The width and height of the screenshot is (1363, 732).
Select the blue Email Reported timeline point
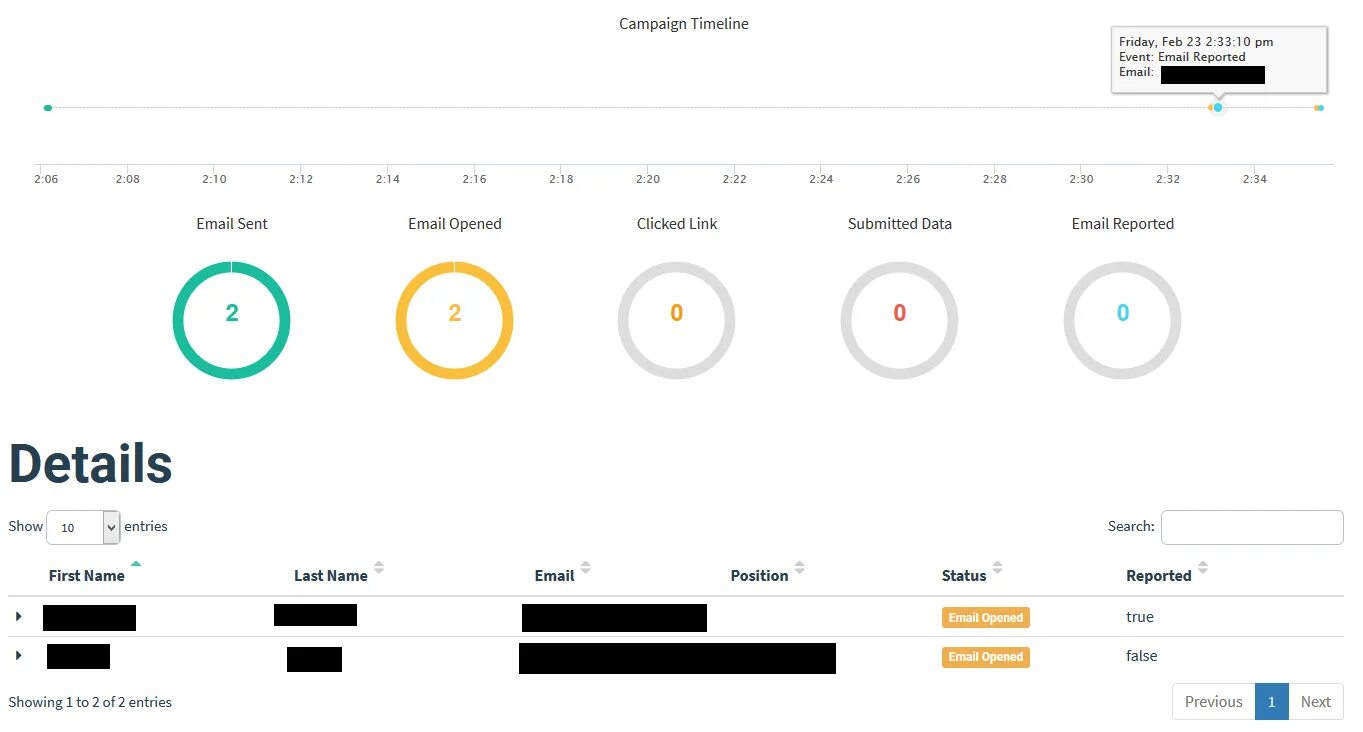click(1218, 107)
